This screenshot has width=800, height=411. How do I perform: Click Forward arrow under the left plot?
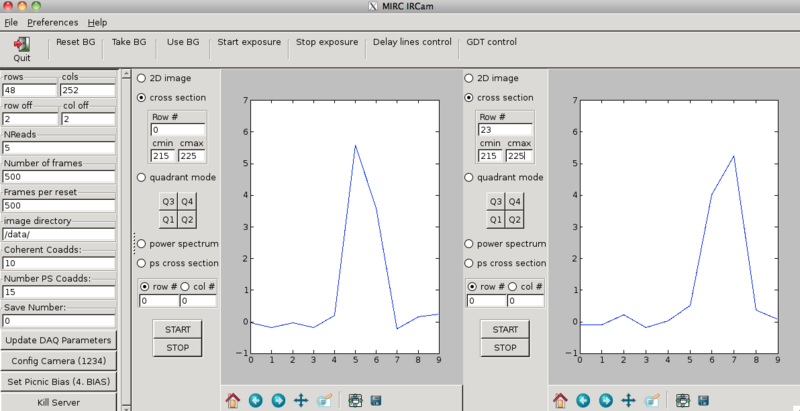(x=278, y=400)
